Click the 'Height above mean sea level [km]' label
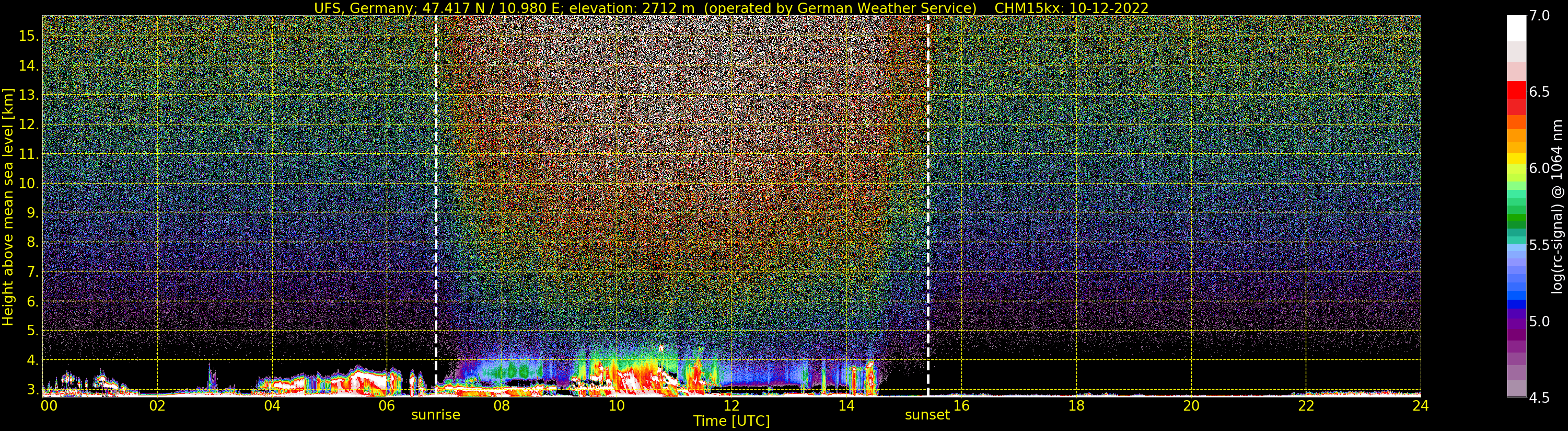This screenshot has height=431, width=1568. pos(8,206)
